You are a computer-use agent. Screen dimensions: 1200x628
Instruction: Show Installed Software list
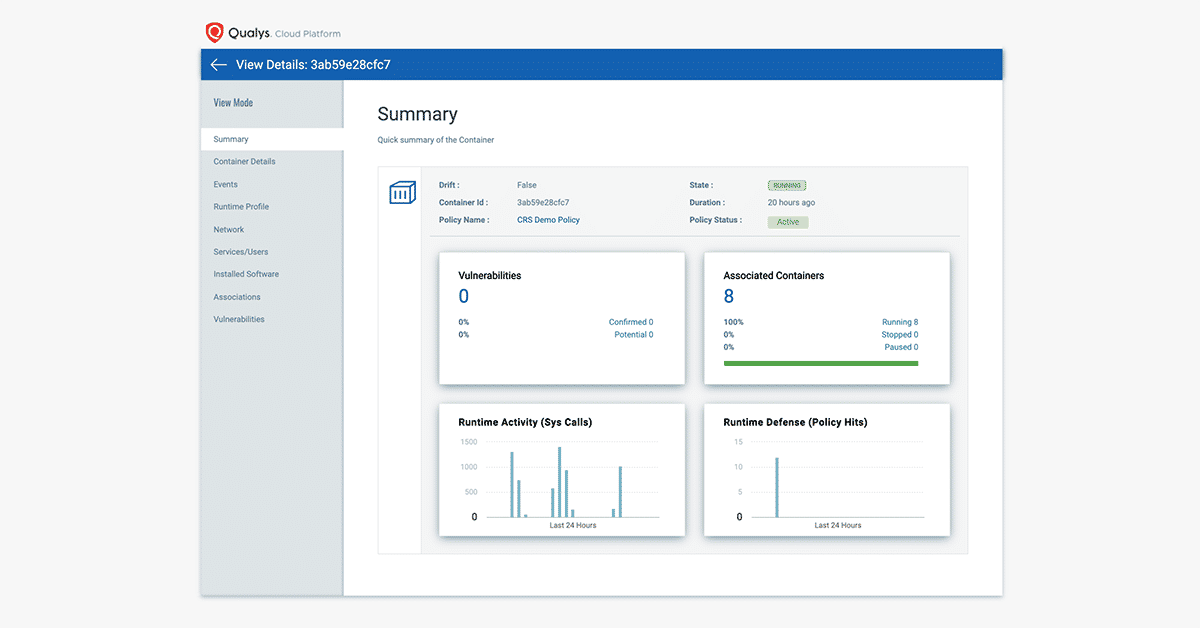pos(246,274)
